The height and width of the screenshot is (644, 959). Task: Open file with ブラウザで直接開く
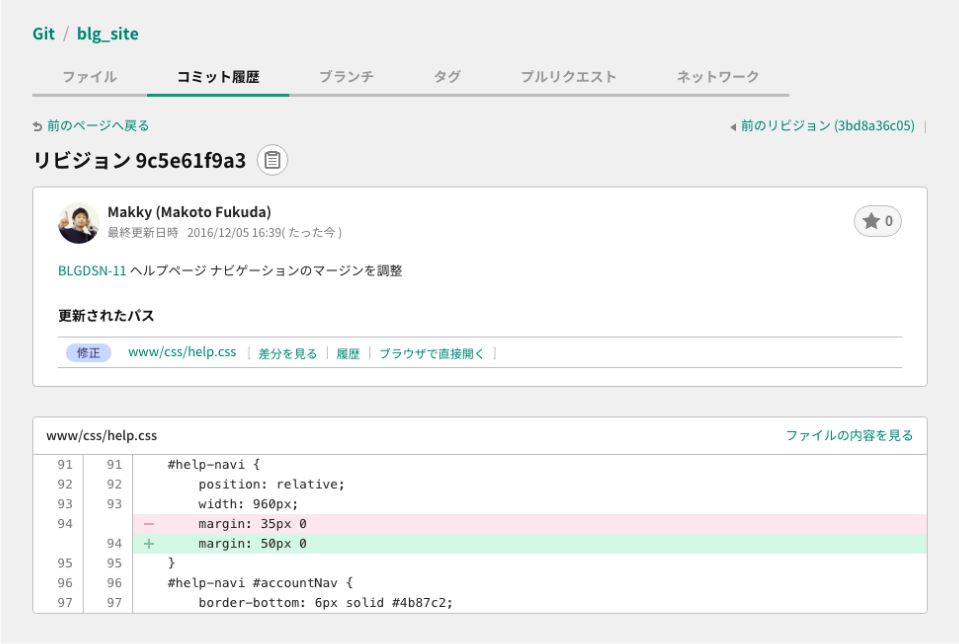coord(431,353)
